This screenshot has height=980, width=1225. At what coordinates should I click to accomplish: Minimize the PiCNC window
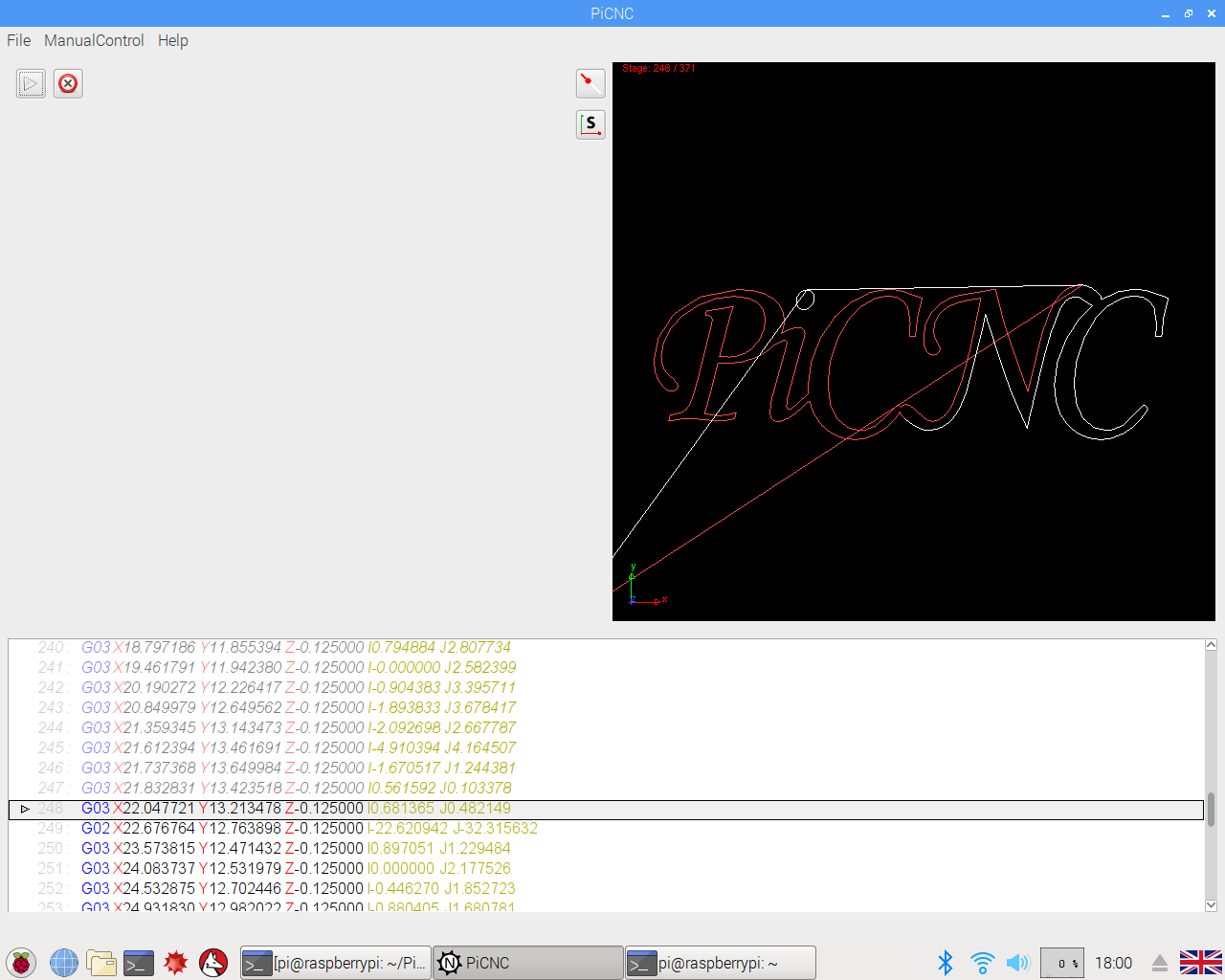pyautogui.click(x=1166, y=13)
